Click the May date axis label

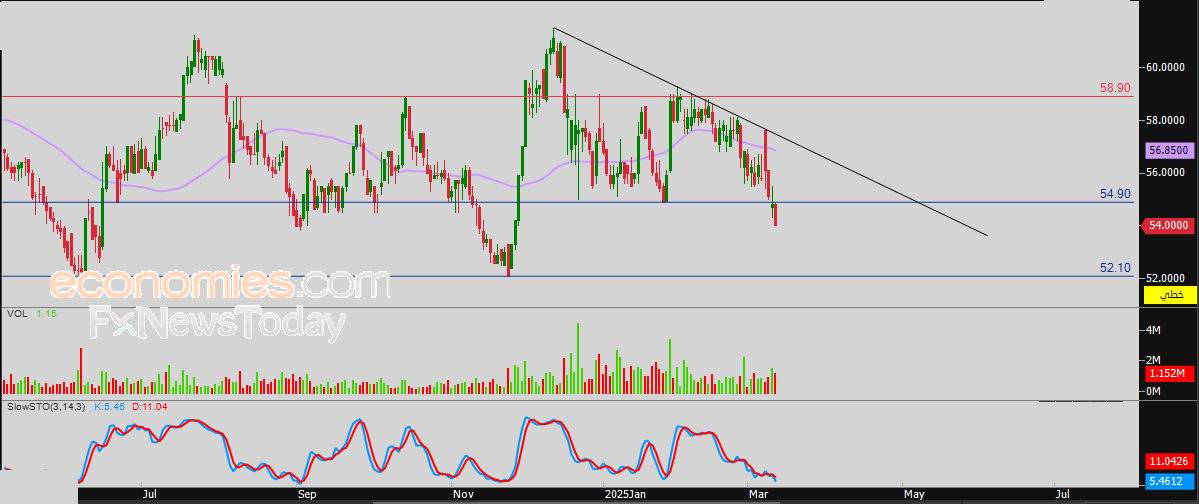click(914, 495)
